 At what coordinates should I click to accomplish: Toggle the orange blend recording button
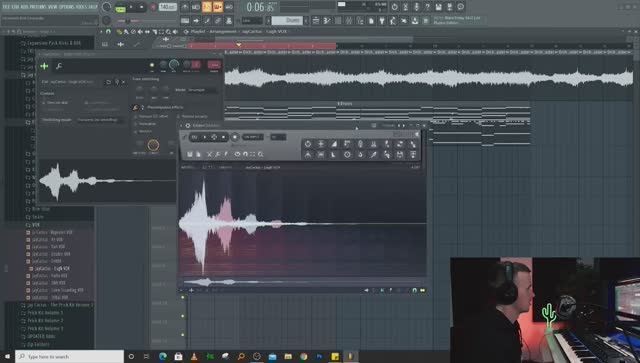click(x=218, y=7)
